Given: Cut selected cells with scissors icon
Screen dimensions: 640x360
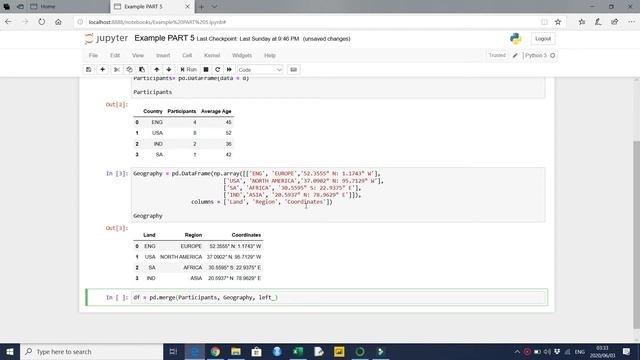Looking at the screenshot, I should coord(117,70).
